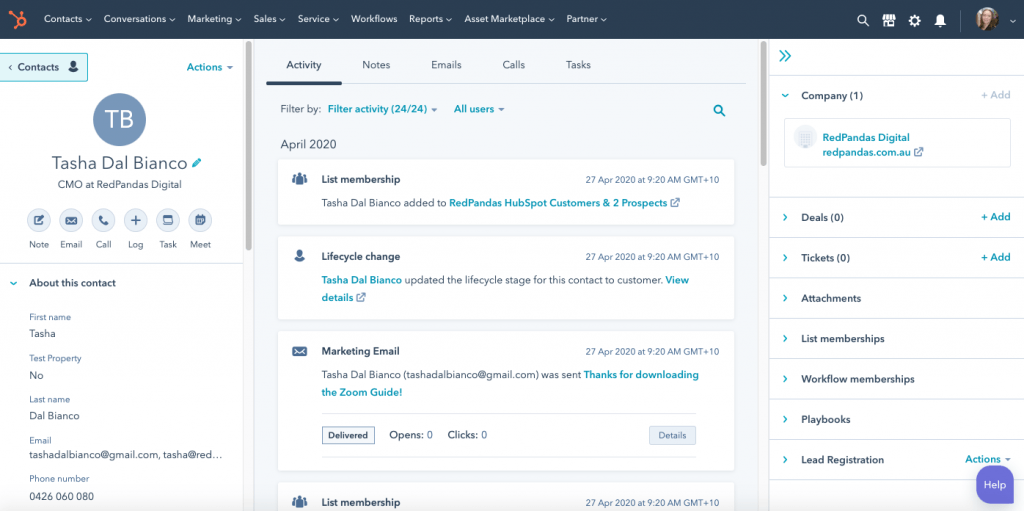Open the Contacts navigation menu
Screen dimensions: 1024x511
(x=67, y=19)
